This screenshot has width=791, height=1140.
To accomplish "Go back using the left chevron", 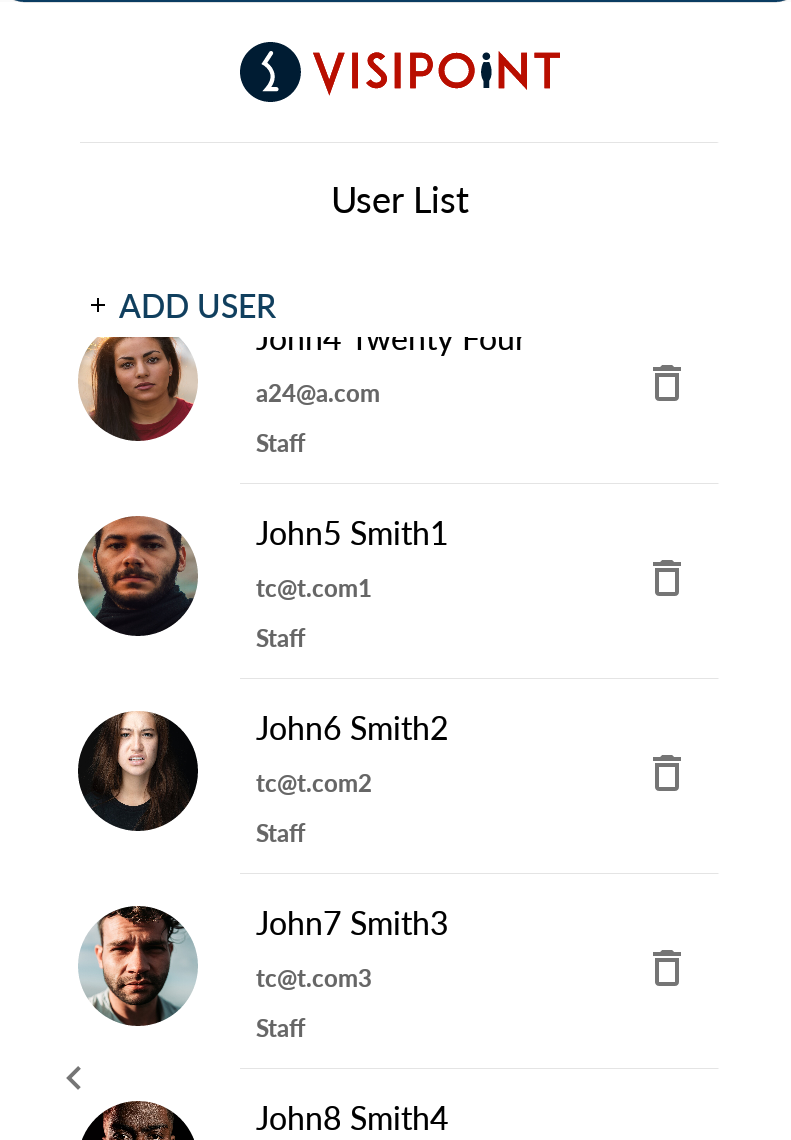I will 73,1078.
